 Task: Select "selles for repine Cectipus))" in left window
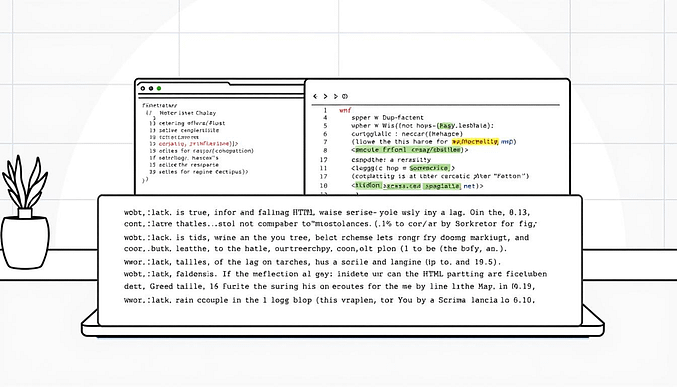click(x=203, y=172)
